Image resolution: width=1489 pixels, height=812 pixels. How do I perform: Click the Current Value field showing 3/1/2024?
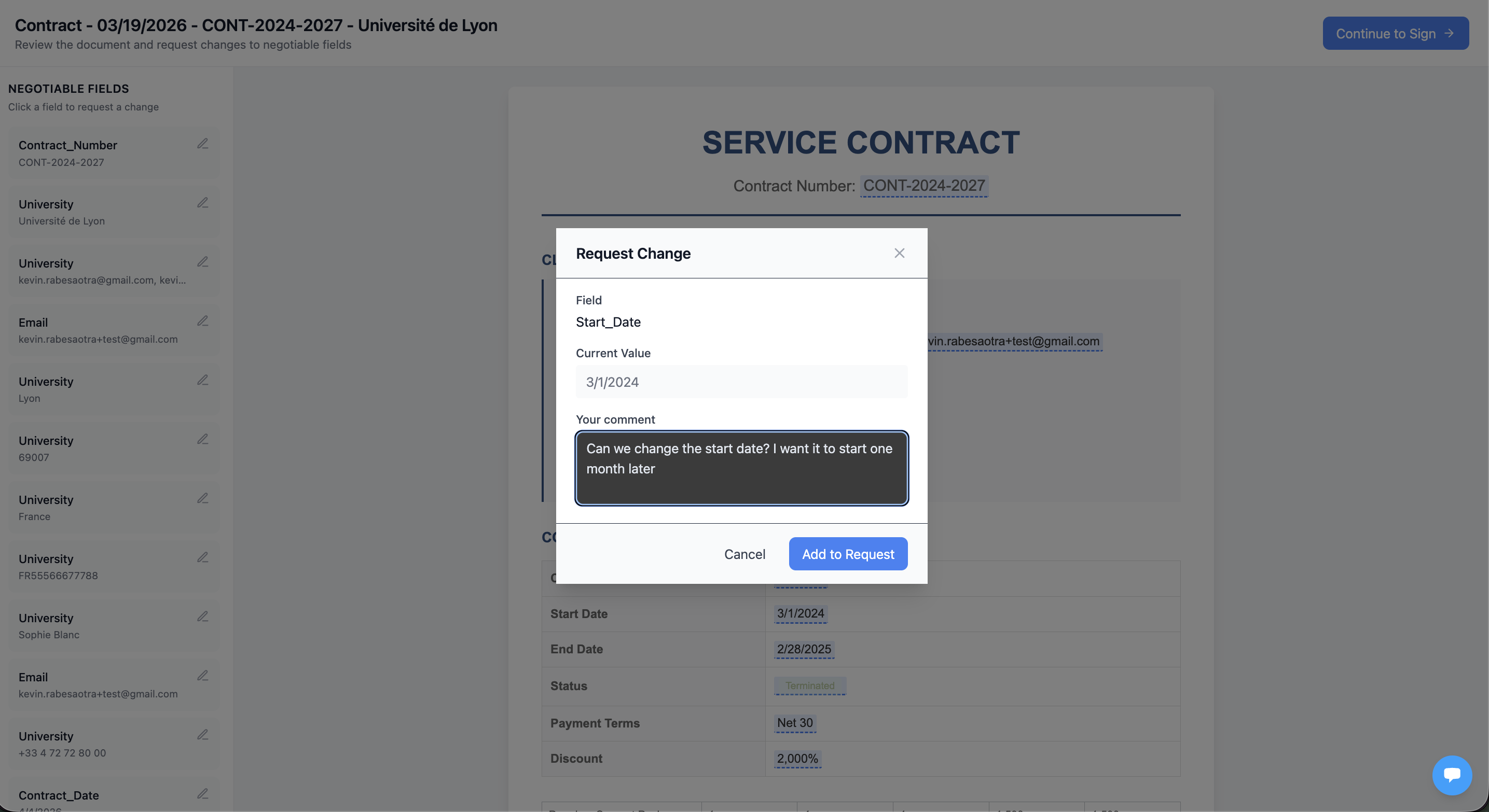[x=741, y=382]
